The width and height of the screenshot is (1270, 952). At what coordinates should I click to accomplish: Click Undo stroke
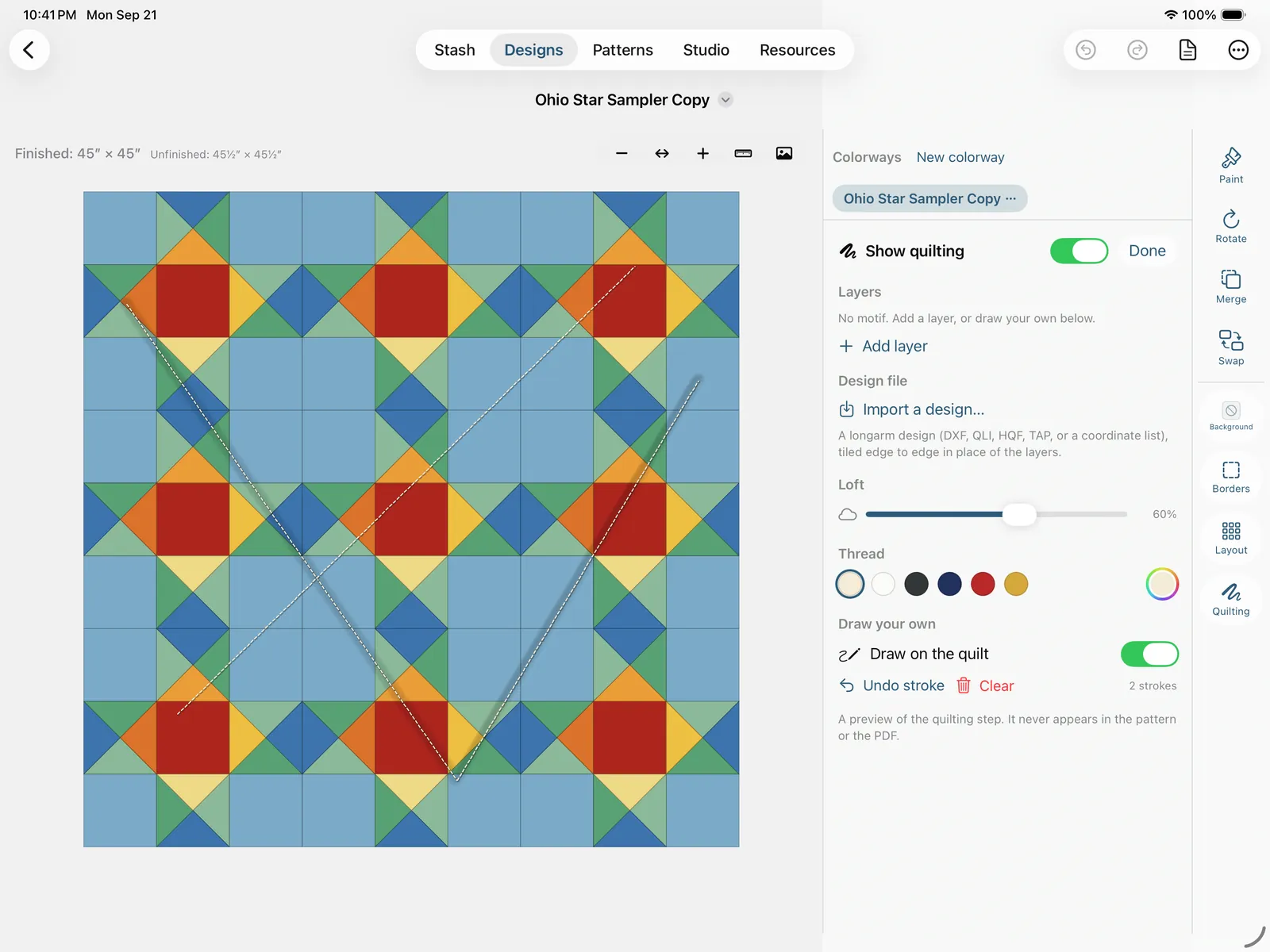point(892,685)
